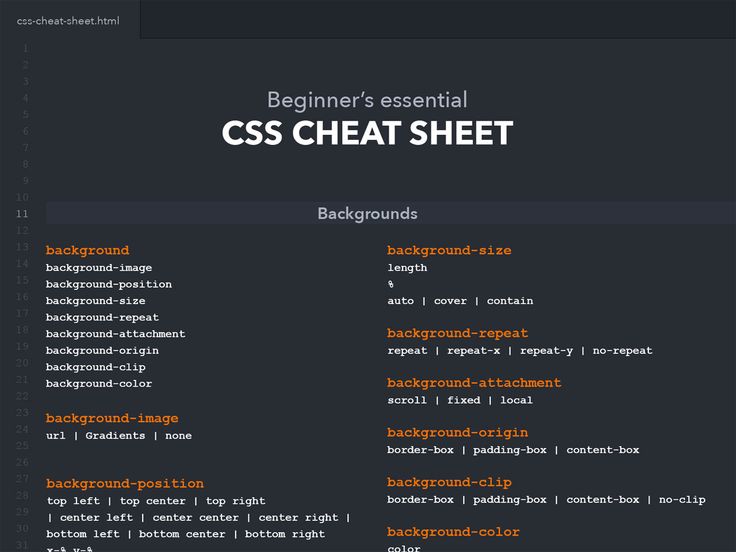Click the orange background-origin heading
This screenshot has height=552, width=736.
pos(457,433)
